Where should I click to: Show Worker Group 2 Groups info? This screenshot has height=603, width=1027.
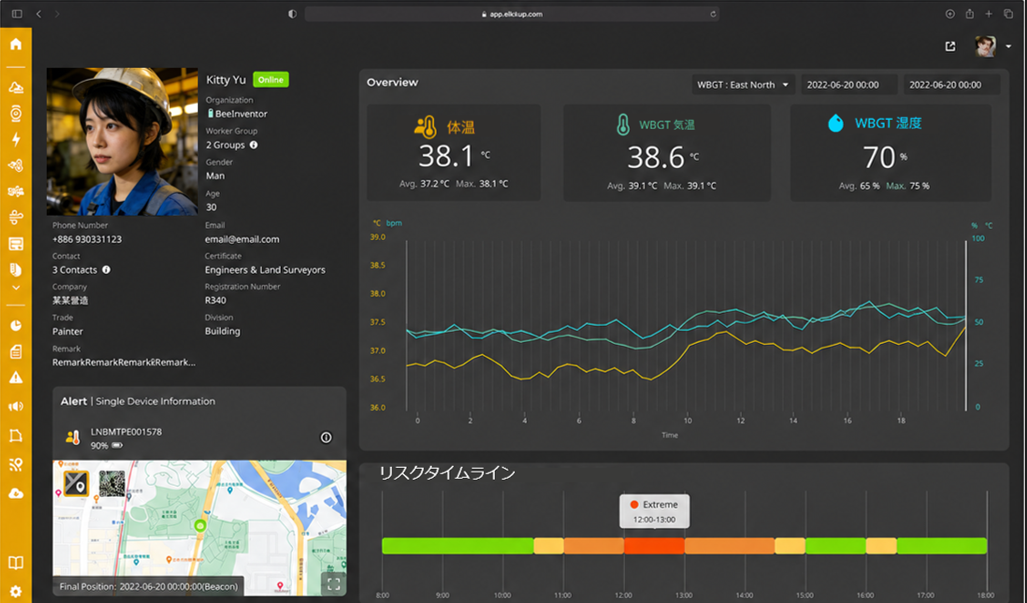tap(253, 145)
